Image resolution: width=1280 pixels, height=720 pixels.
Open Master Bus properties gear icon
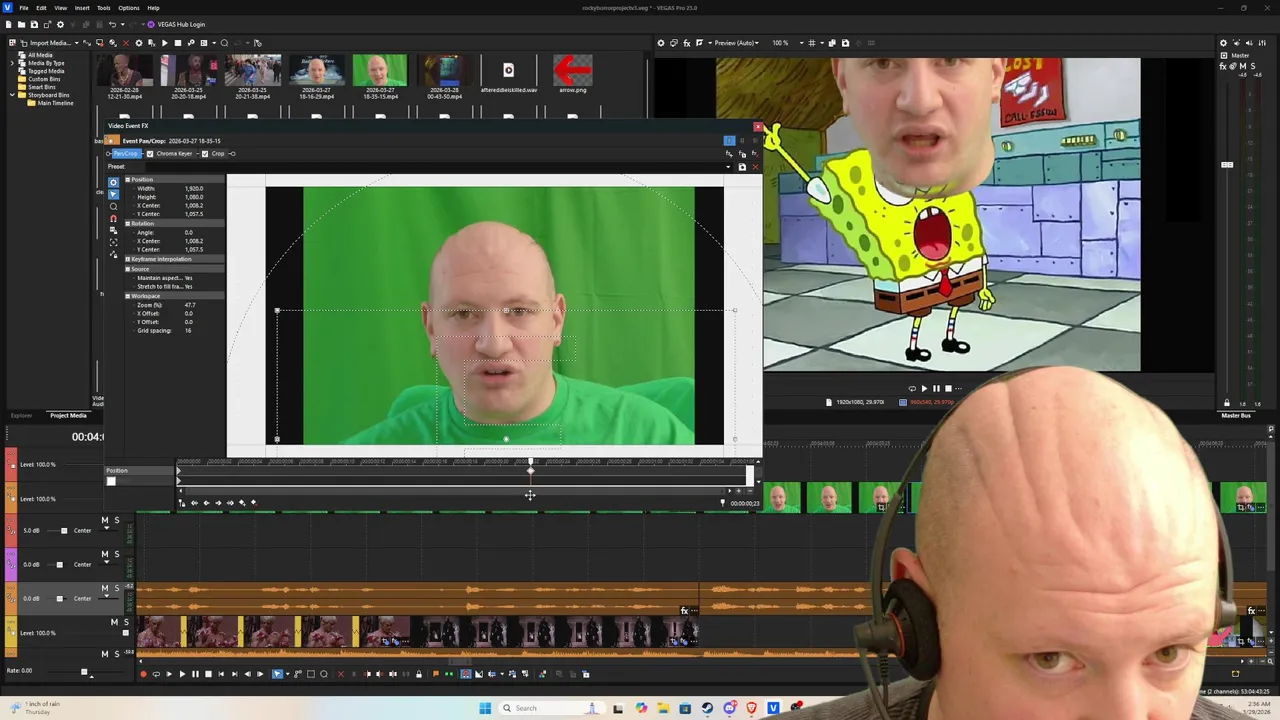[1222, 43]
